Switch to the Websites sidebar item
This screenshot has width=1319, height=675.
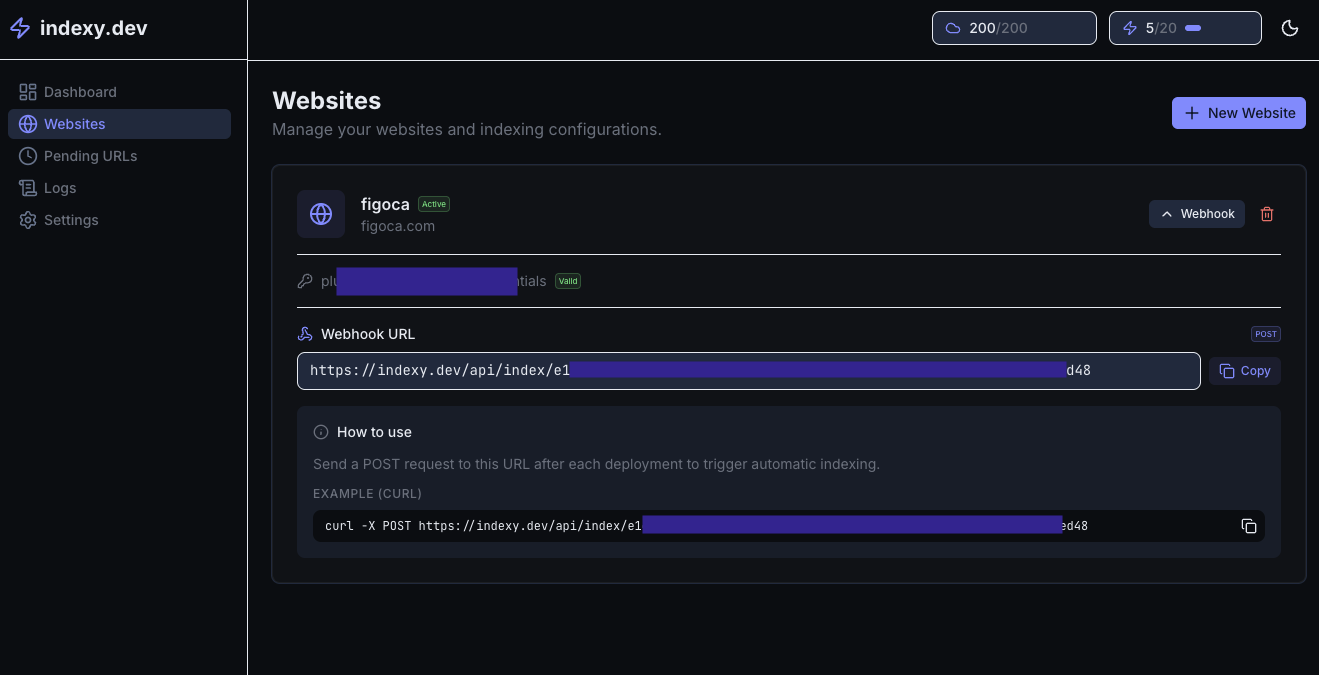(74, 123)
